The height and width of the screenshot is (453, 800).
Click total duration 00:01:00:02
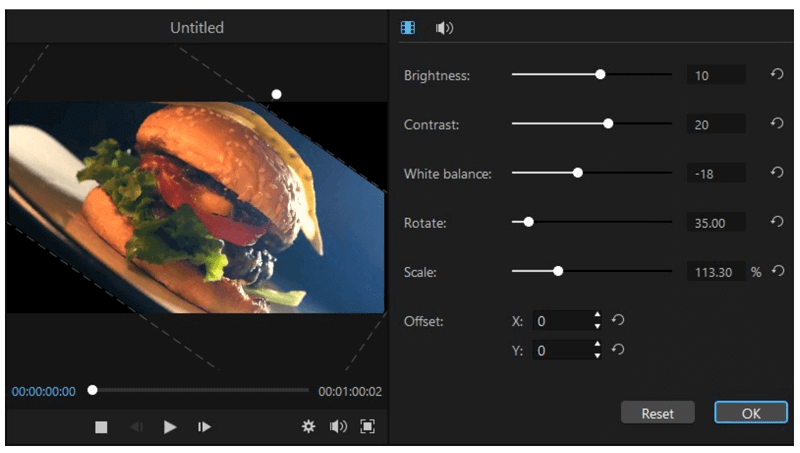point(350,391)
